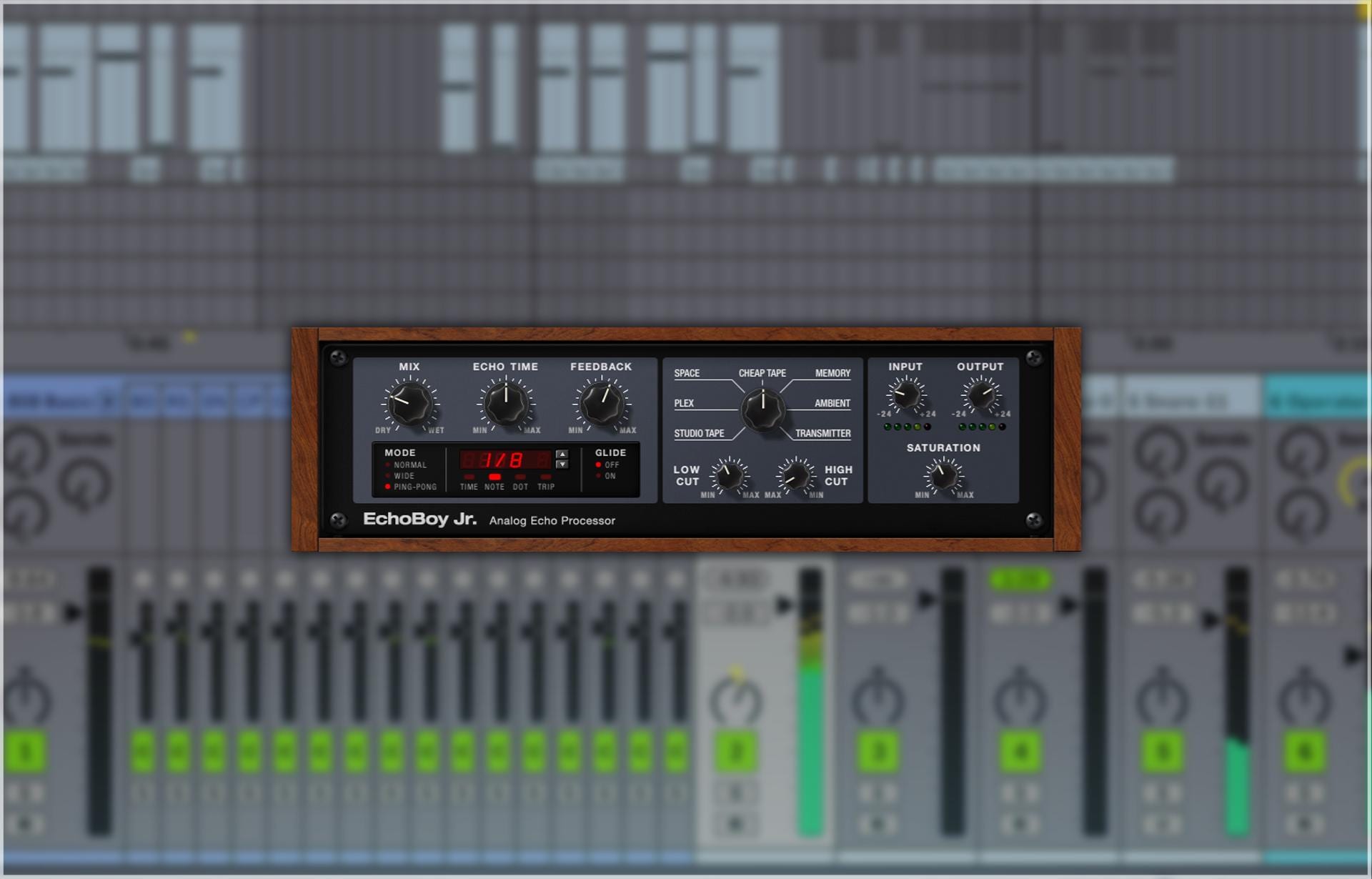Click the Analog Echo Processor text
This screenshot has height=879, width=1372.
point(552,521)
